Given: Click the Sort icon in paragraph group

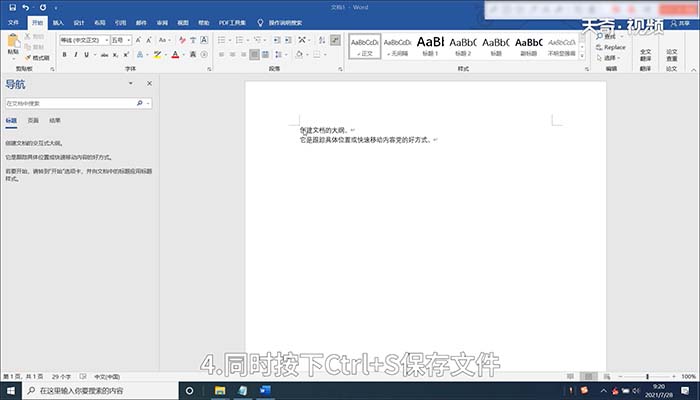Looking at the screenshot, I should [x=321, y=40].
